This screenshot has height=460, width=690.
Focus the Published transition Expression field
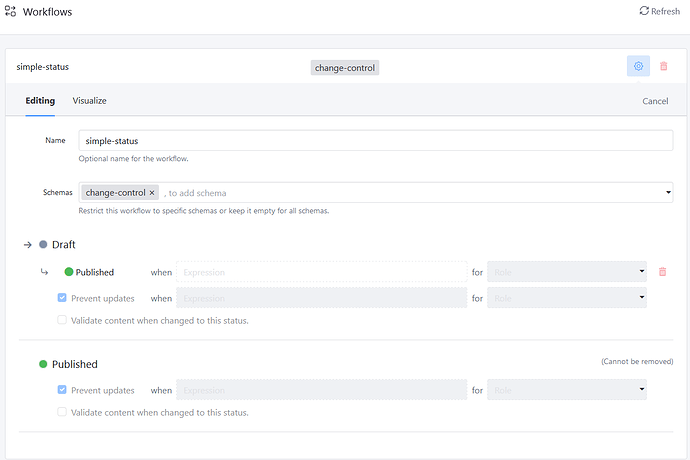(x=322, y=272)
